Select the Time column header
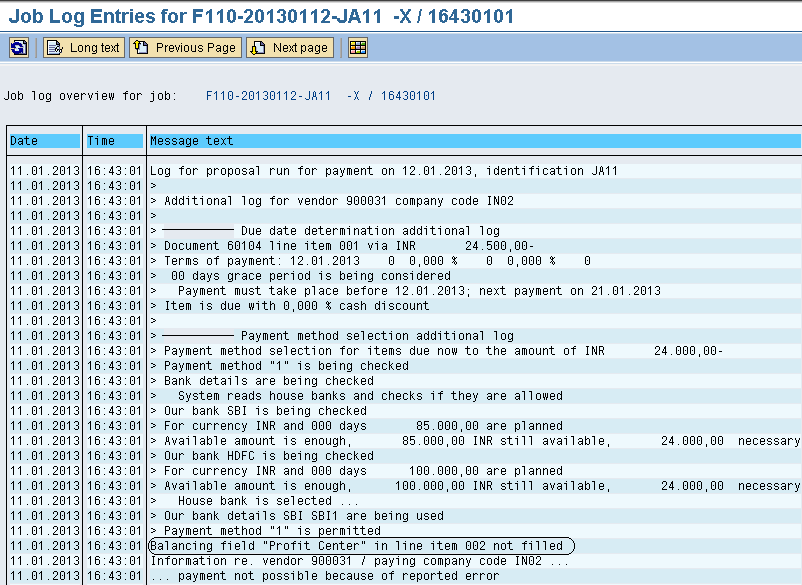This screenshot has width=802, height=585. (x=113, y=140)
